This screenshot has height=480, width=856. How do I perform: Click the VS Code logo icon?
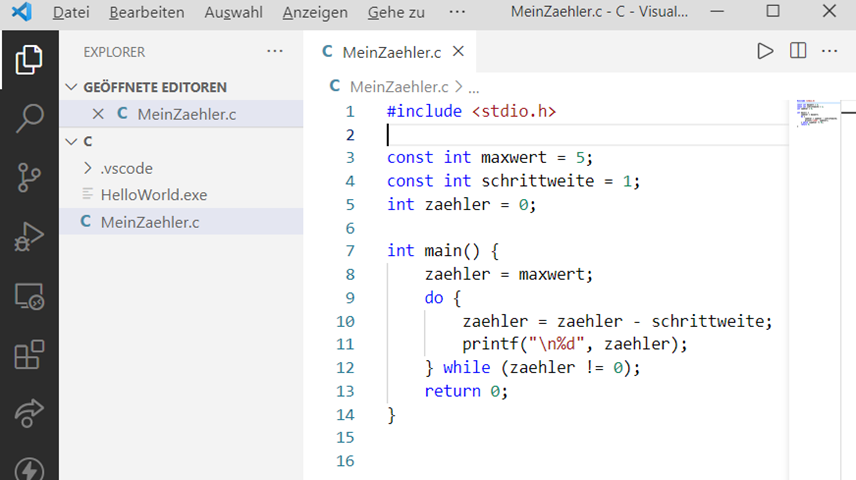22,11
